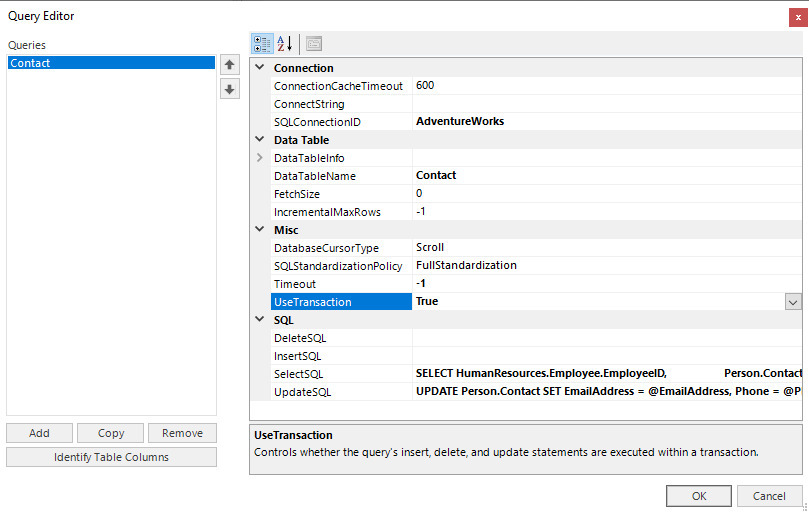Open the Property Pages icon
Viewport: 809px width, 513px height.
click(x=314, y=44)
